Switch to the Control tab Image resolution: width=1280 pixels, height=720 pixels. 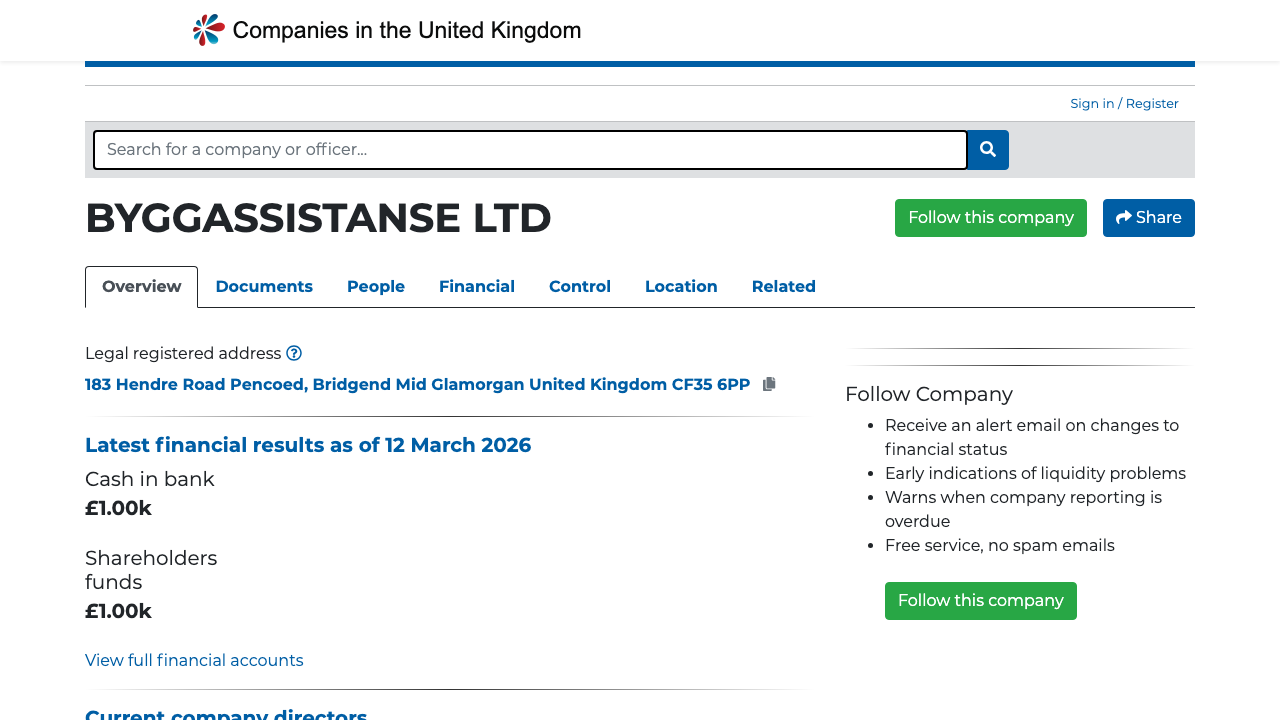[580, 287]
